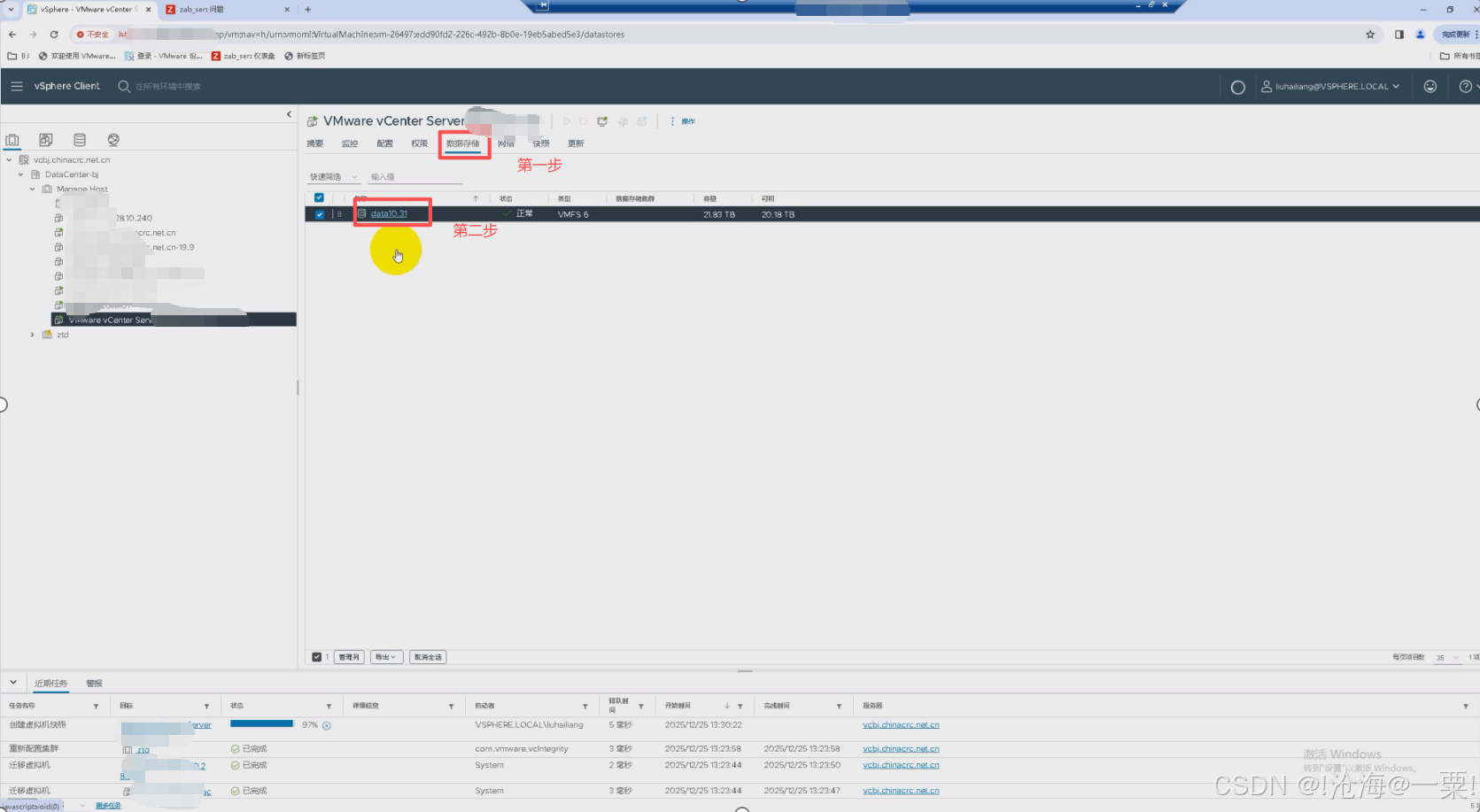The image size is (1480, 812).
Task: Click the 97% snapshot task progress bar
Action: tap(261, 724)
